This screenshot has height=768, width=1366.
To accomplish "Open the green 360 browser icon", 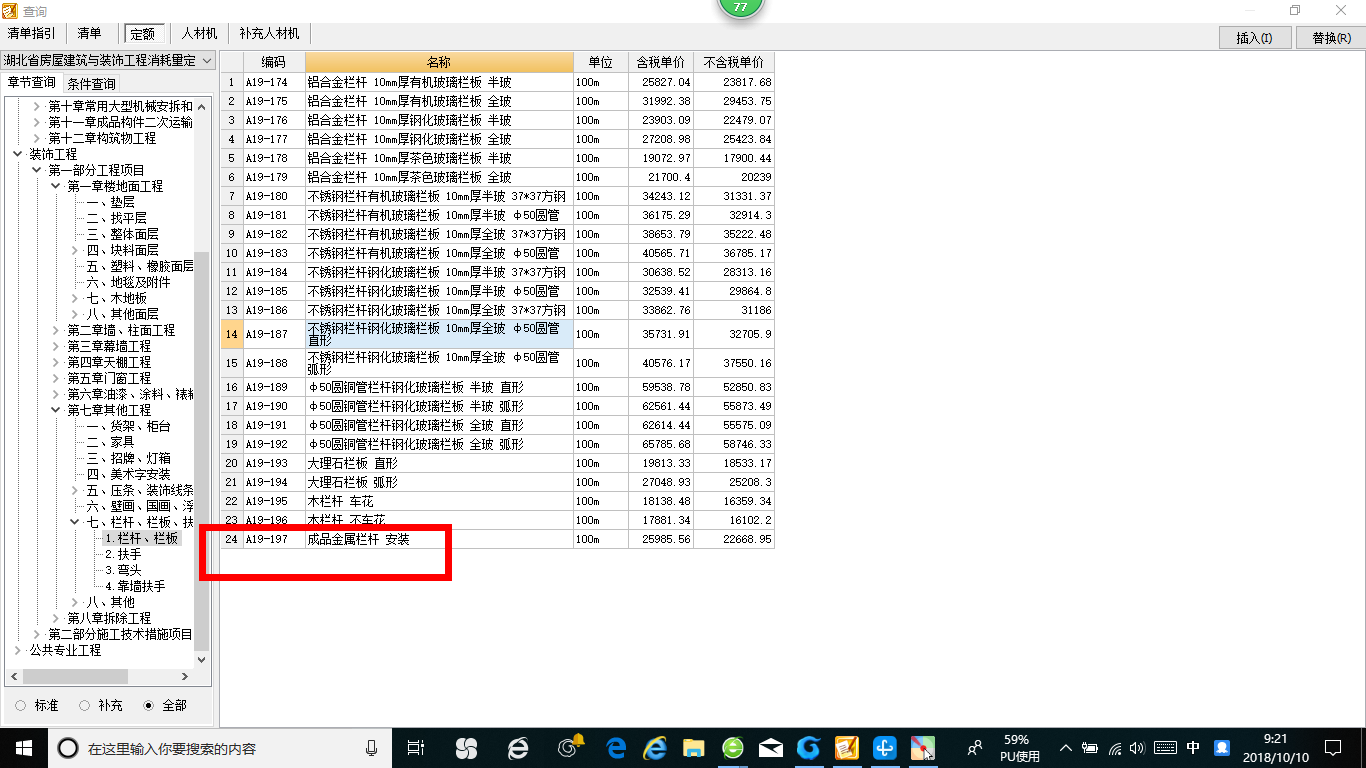I will click(732, 747).
